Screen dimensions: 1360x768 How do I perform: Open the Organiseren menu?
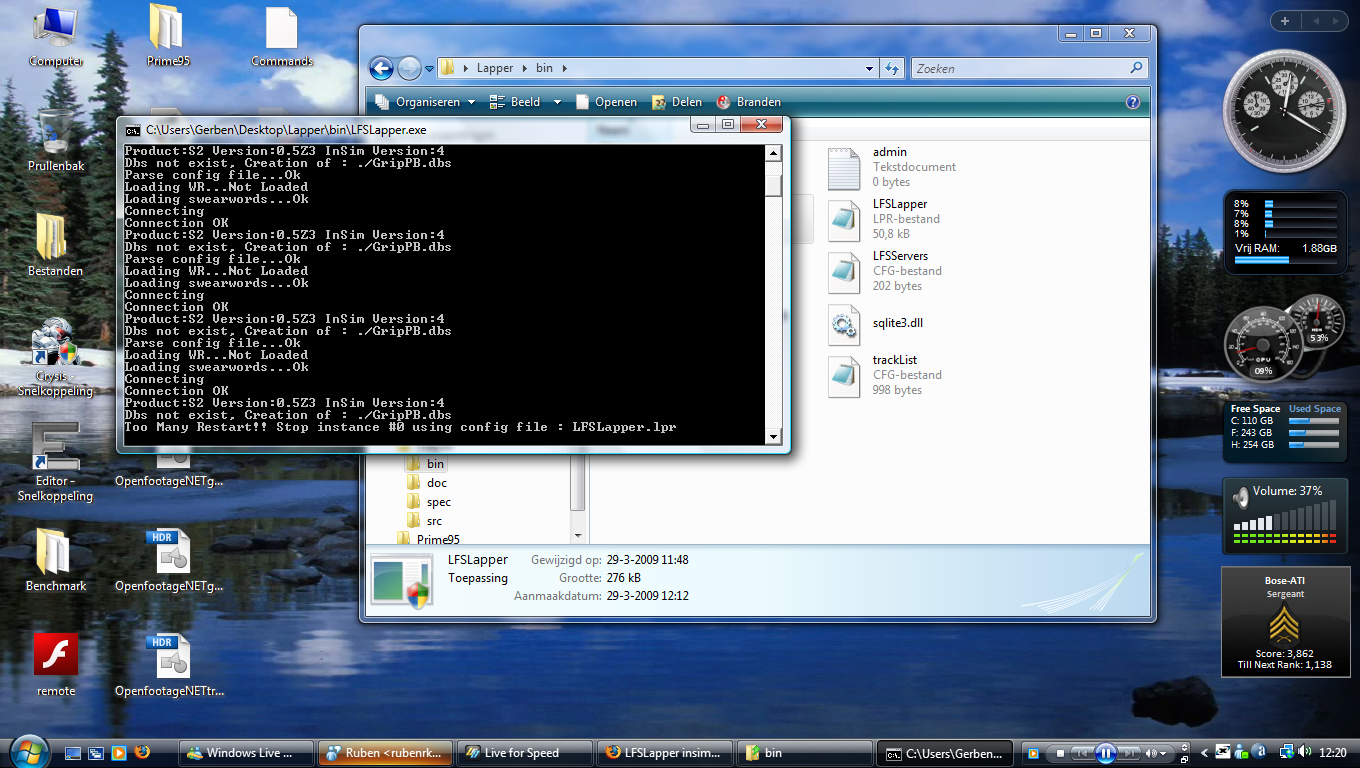[427, 102]
